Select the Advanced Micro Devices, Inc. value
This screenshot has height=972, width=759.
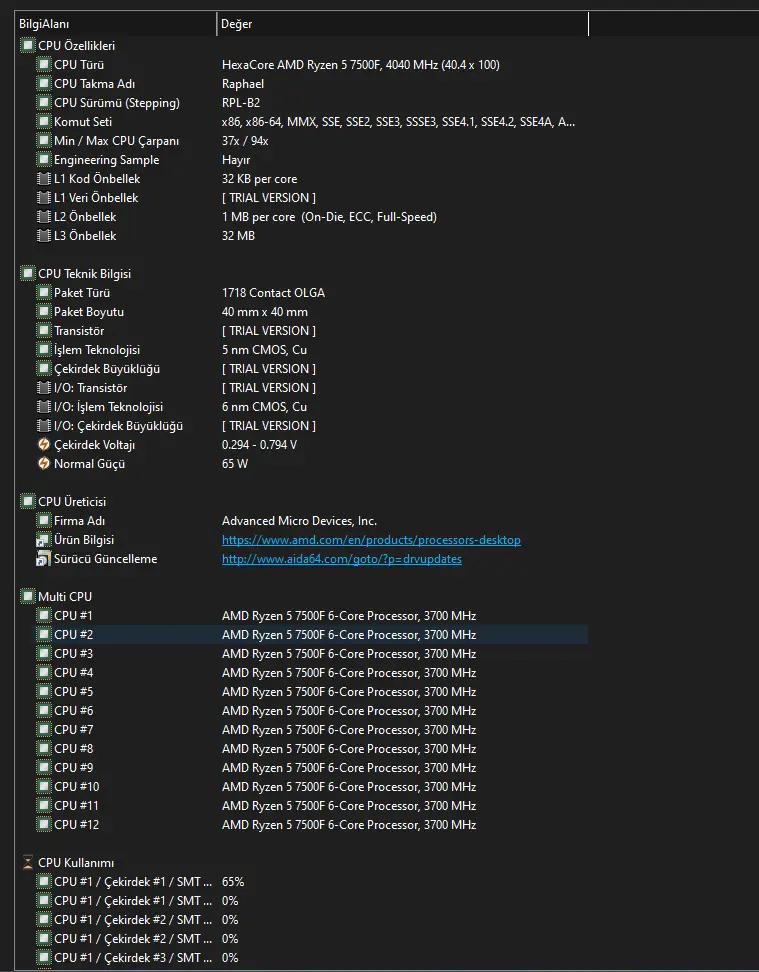pos(300,521)
